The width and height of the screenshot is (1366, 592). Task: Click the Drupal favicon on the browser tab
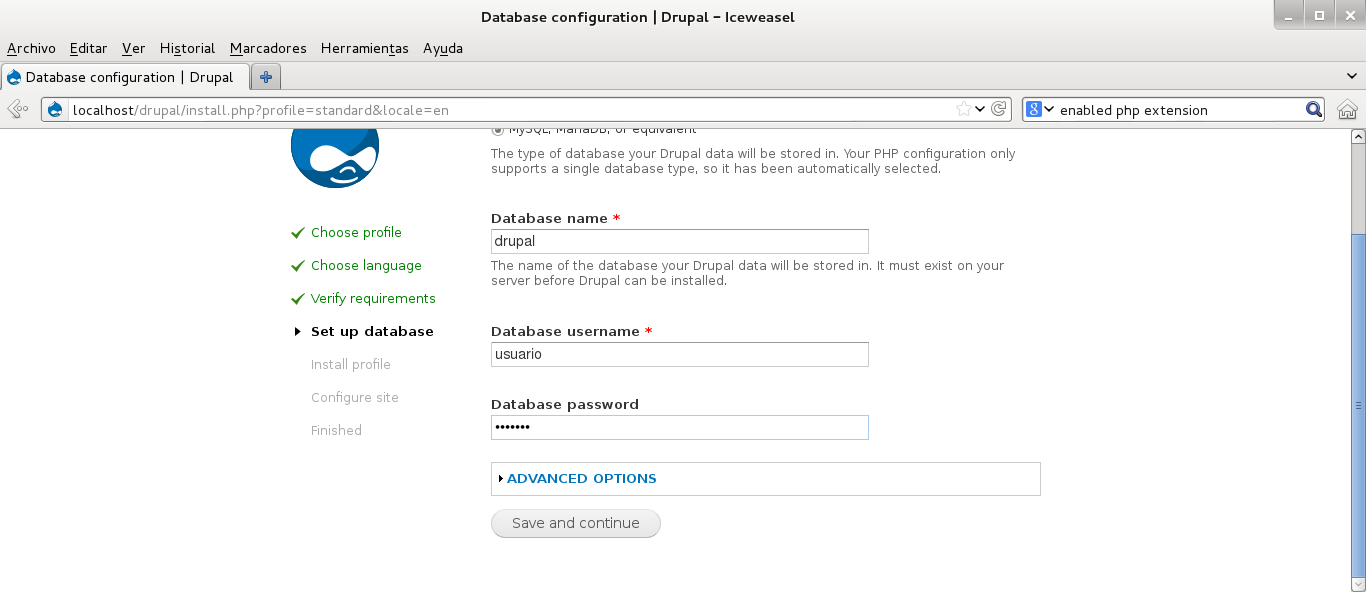(x=14, y=76)
